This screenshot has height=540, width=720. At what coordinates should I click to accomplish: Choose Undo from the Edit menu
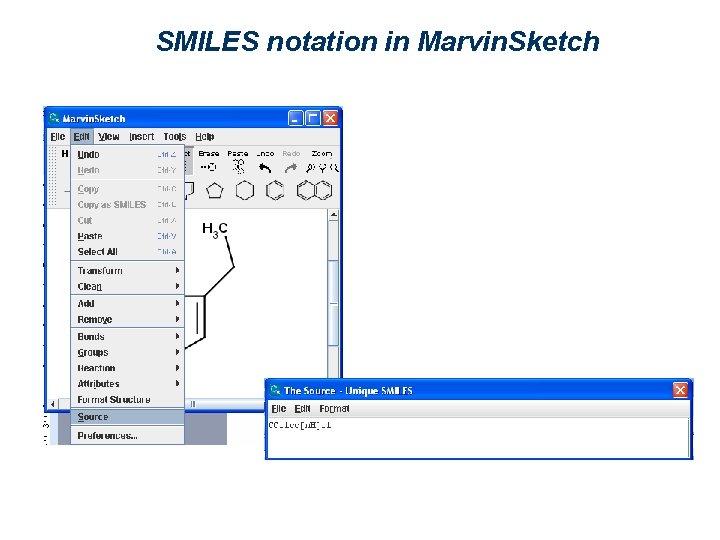tap(127, 154)
